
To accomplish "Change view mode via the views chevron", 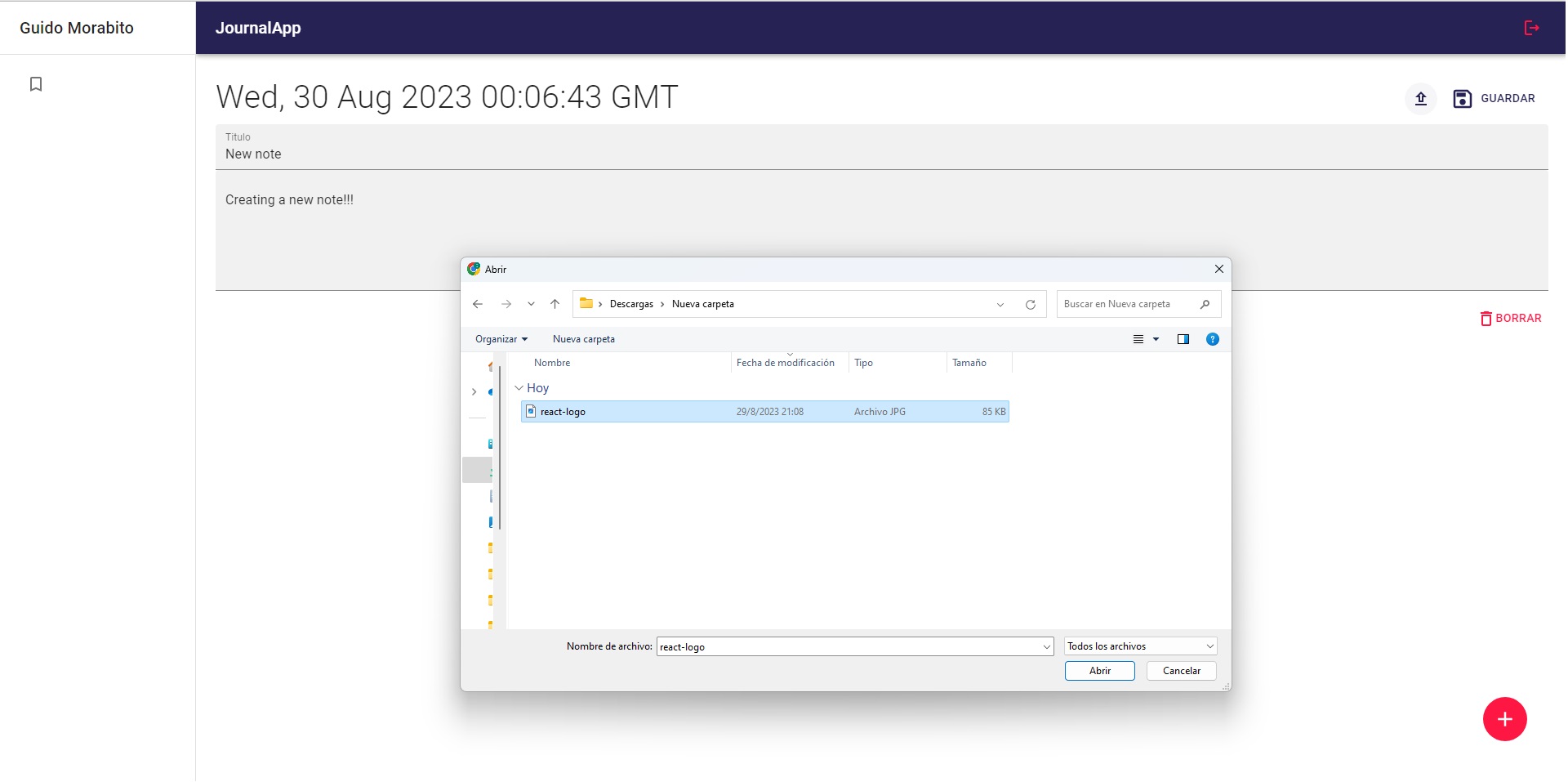I will click(1154, 338).
